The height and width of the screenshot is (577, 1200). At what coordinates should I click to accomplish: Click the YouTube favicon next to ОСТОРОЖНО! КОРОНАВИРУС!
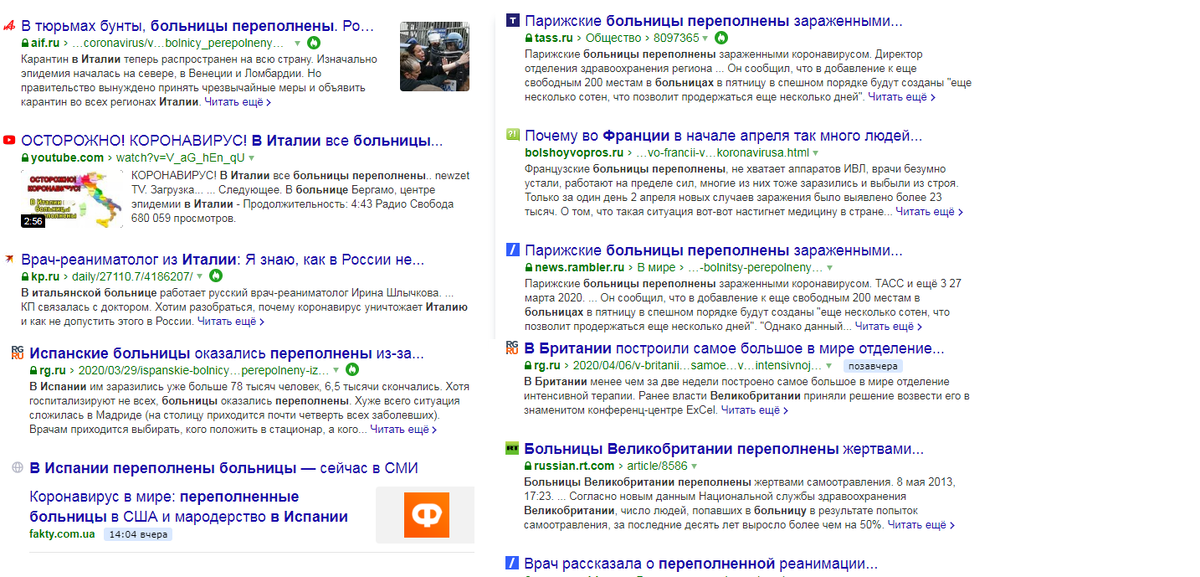tap(9, 141)
